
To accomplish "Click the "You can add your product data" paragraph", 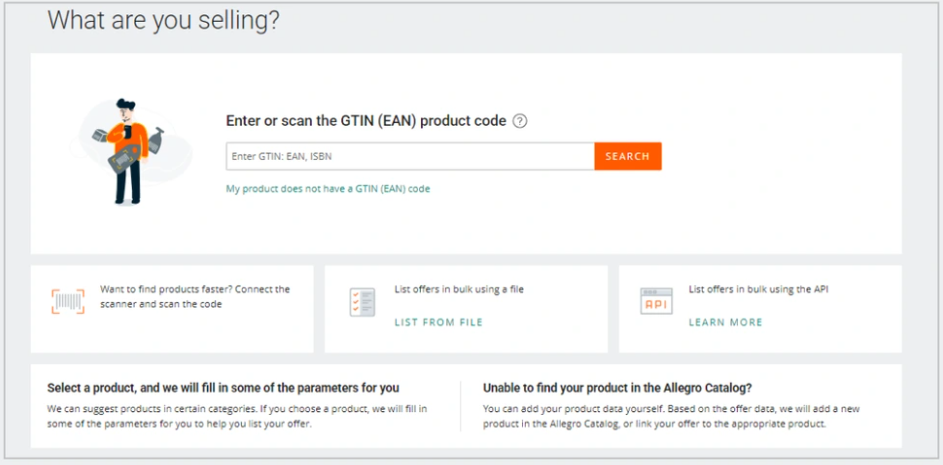I will tap(671, 416).
